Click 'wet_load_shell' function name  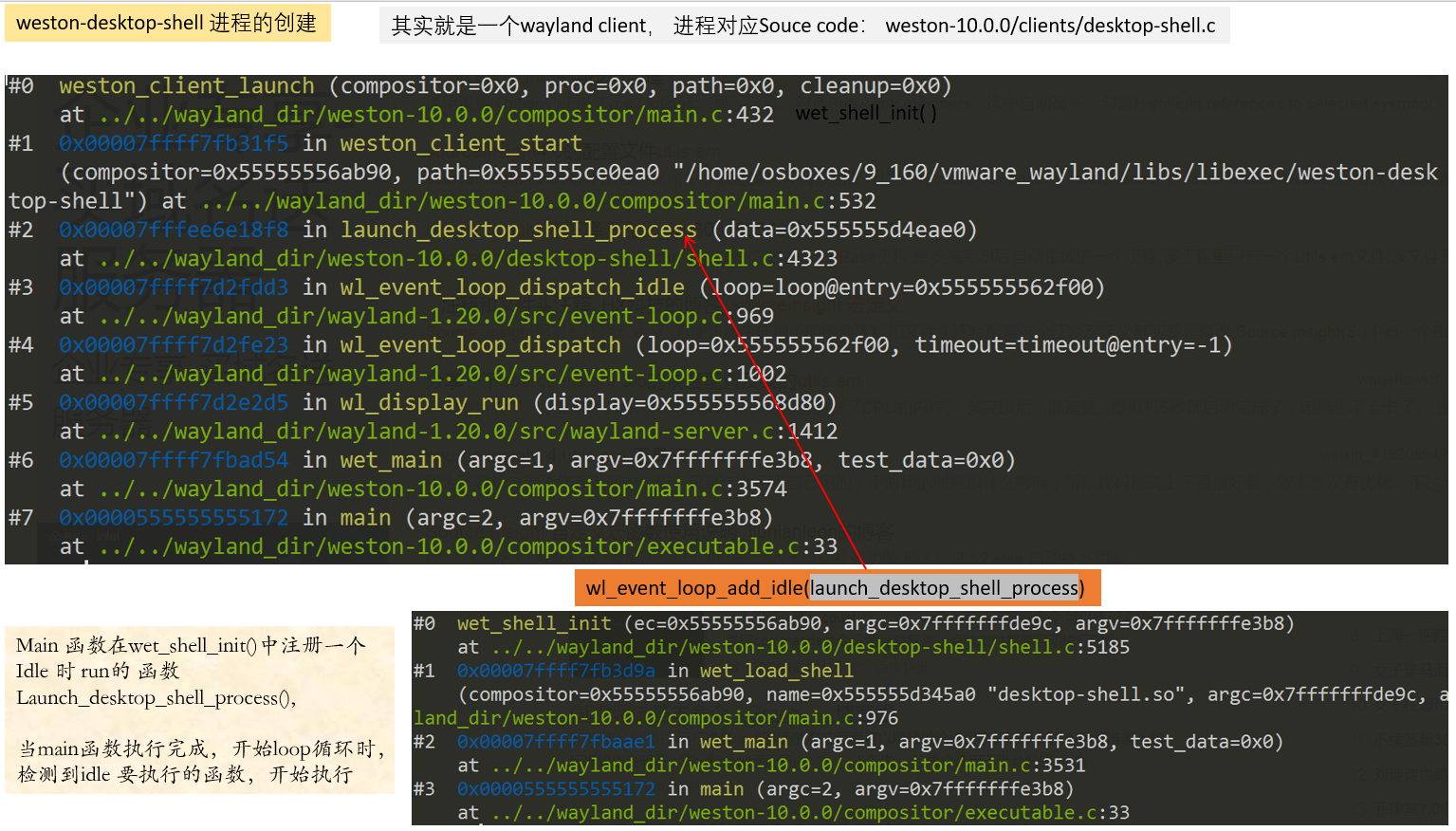777,672
